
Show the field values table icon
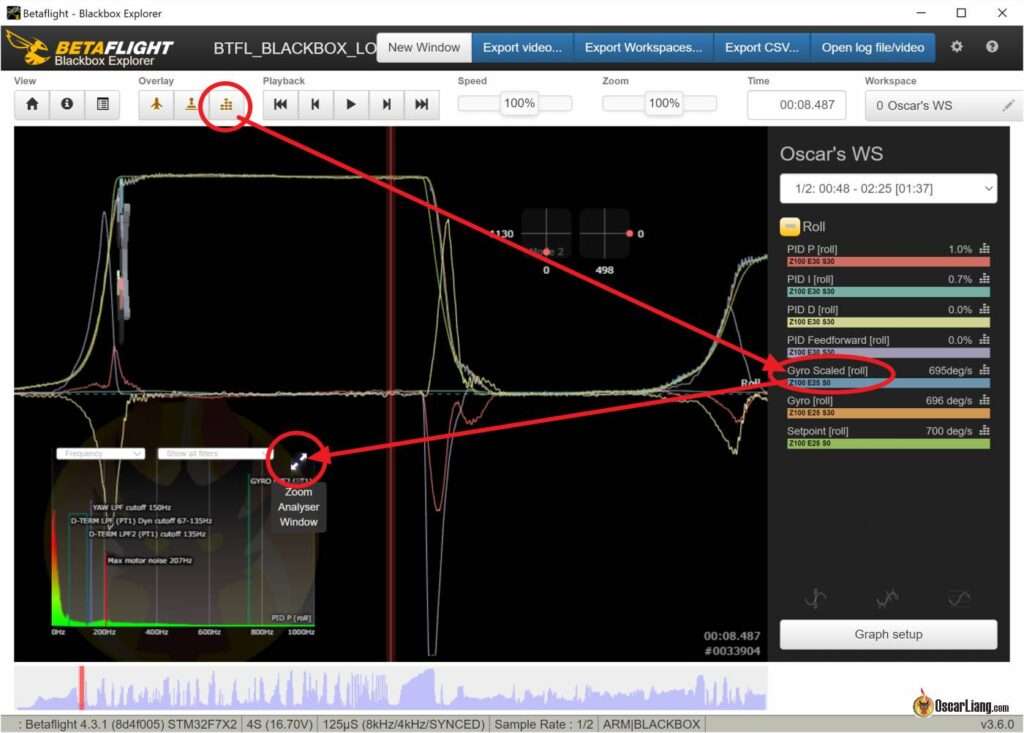pos(103,105)
